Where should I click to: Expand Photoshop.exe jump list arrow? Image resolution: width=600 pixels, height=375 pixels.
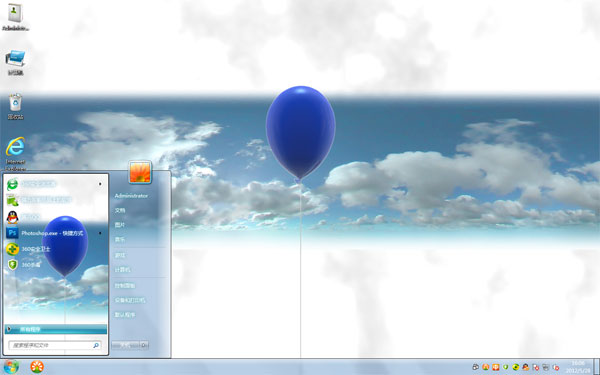[x=100, y=233]
